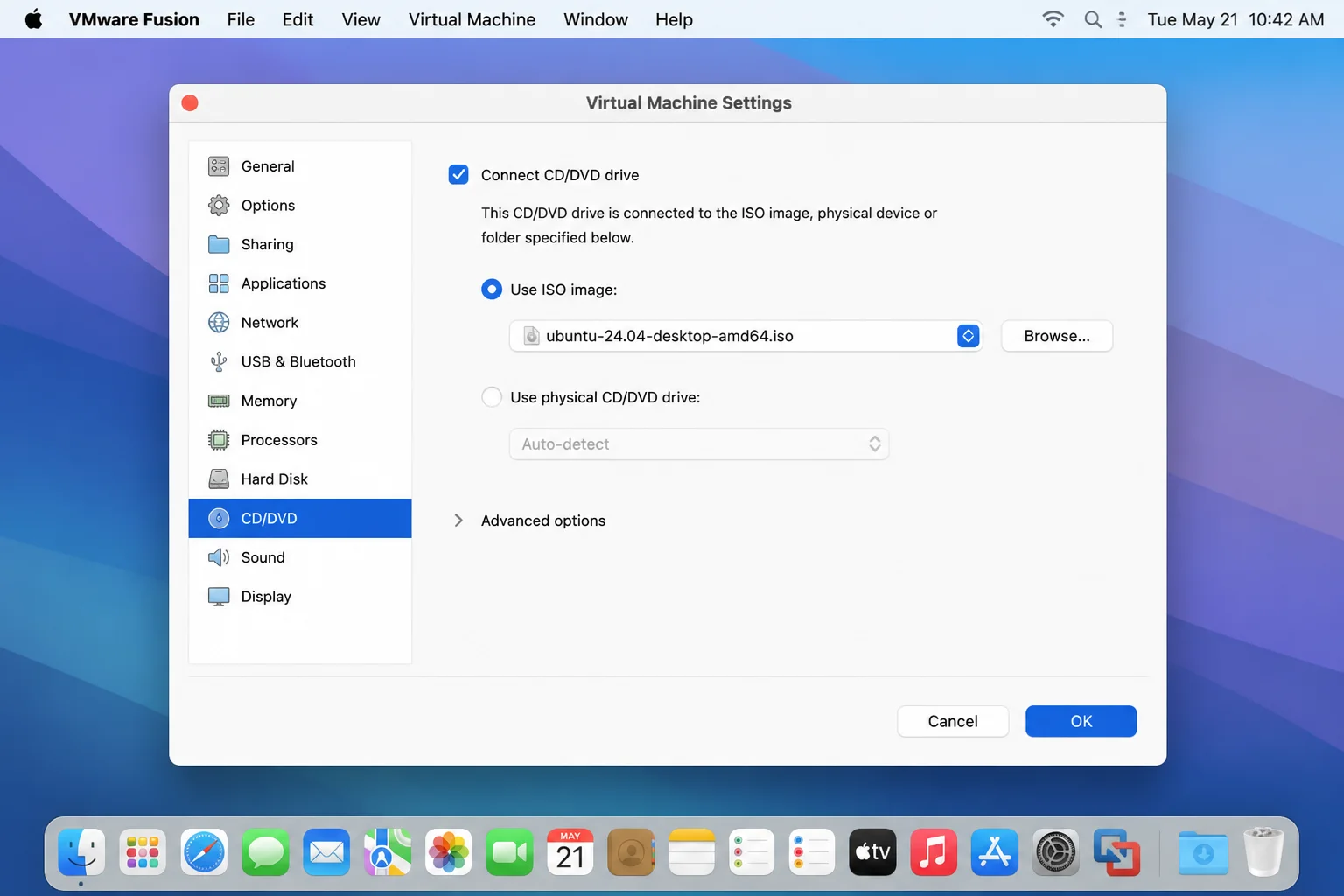Select the USB & Bluetooth icon
Viewport: 1344px width, 896px height.
[219, 361]
